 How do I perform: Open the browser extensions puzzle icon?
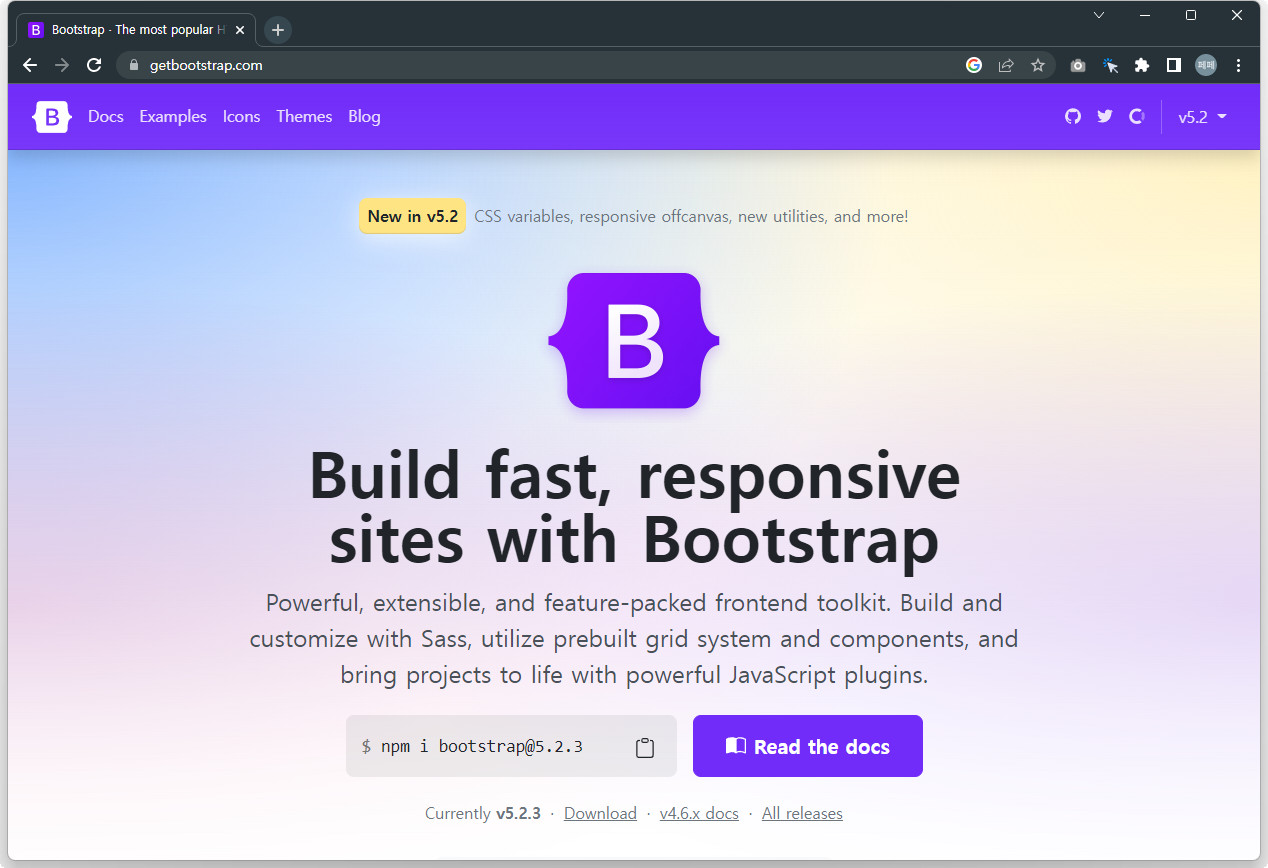(x=1142, y=65)
